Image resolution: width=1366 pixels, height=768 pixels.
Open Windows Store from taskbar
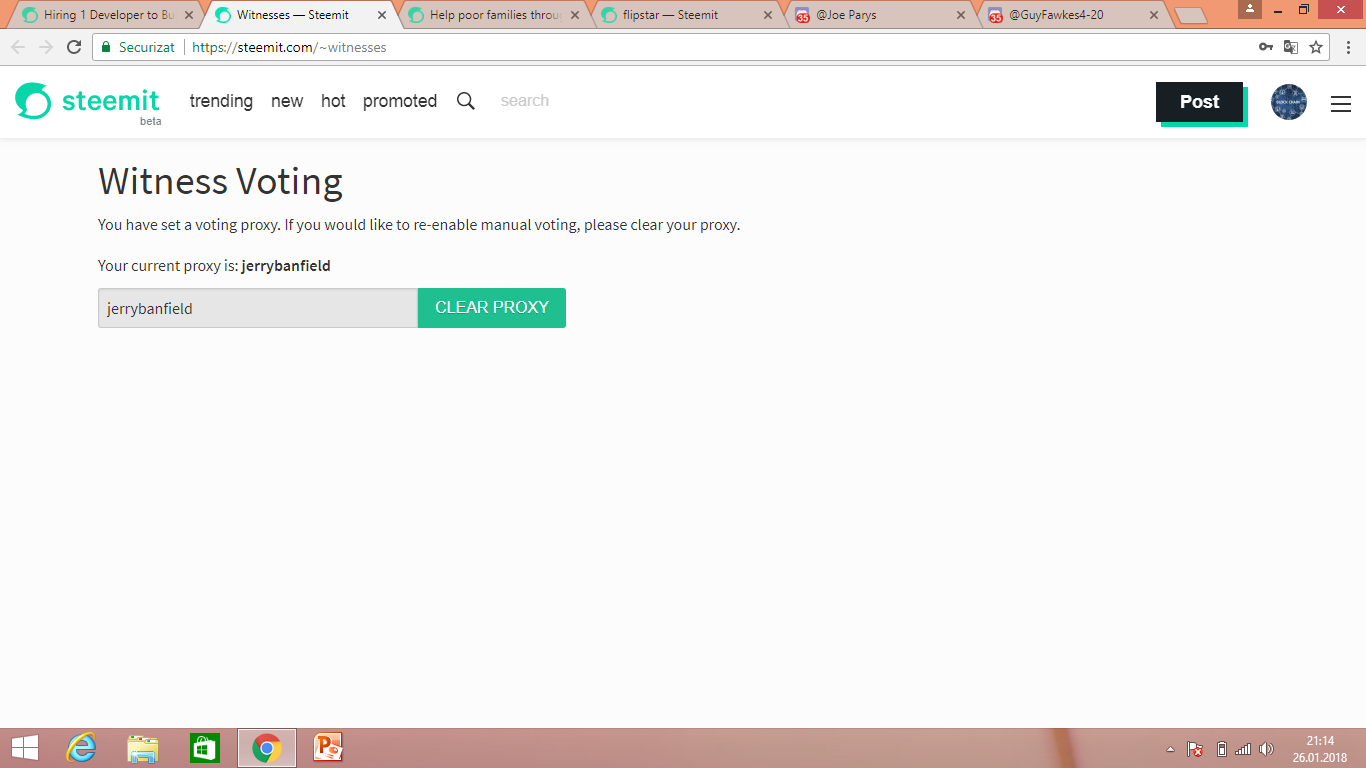point(204,748)
